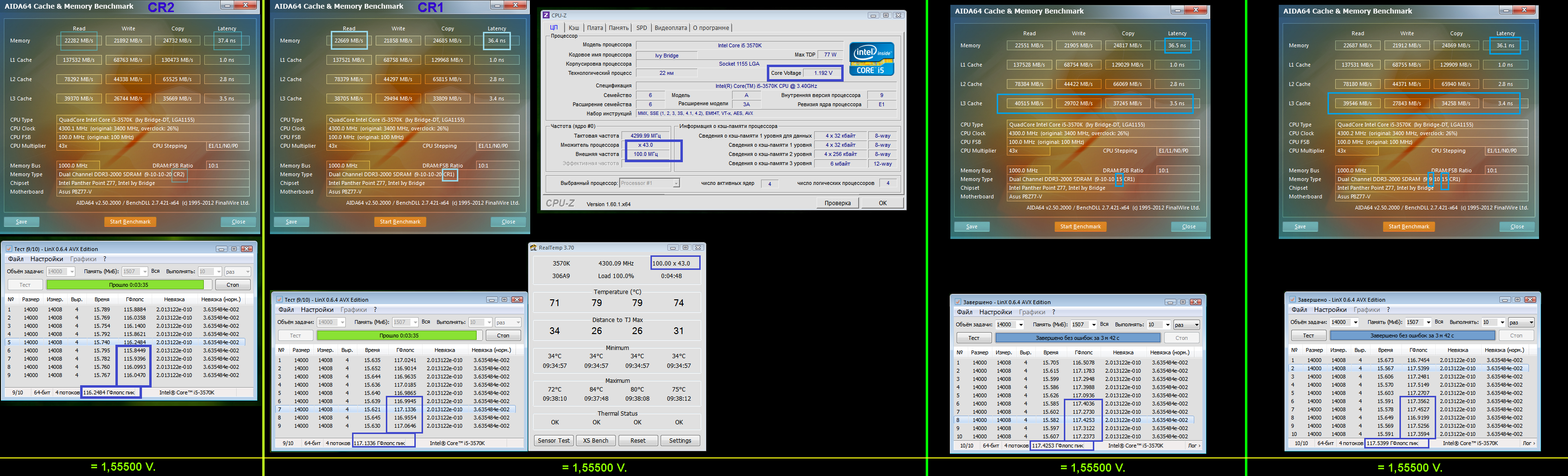Click the '1.192 V' Core Voltage value

tap(823, 73)
